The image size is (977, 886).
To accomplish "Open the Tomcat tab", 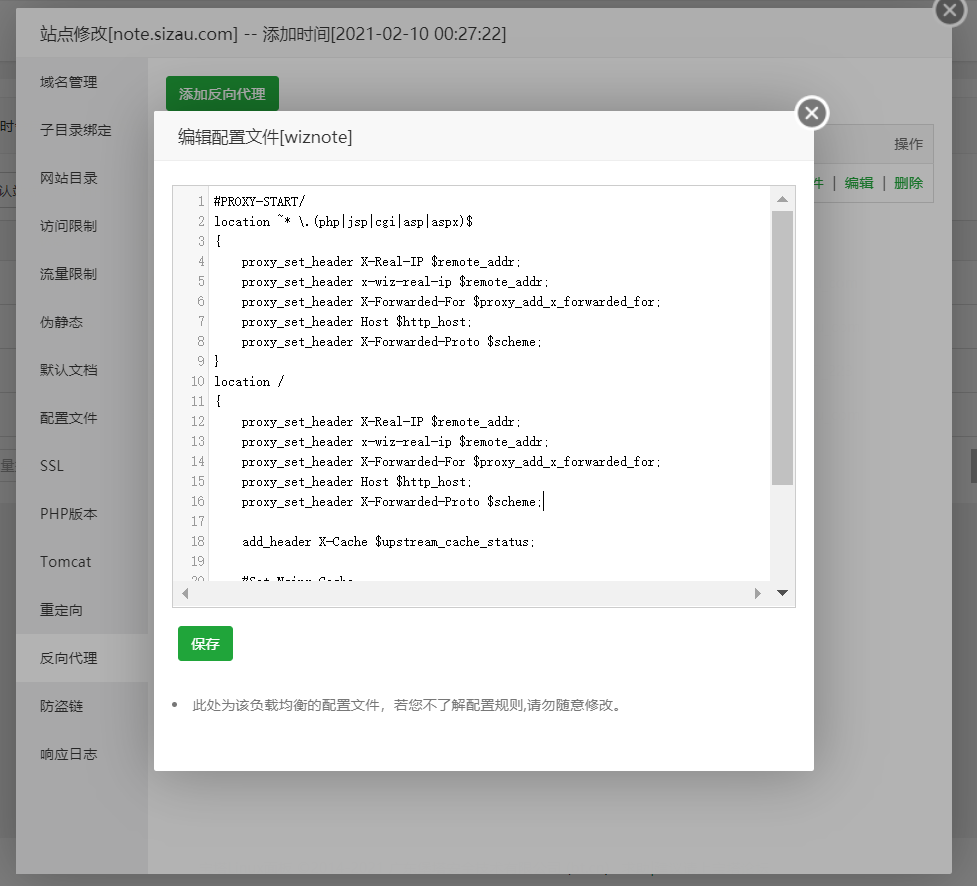I will (66, 562).
